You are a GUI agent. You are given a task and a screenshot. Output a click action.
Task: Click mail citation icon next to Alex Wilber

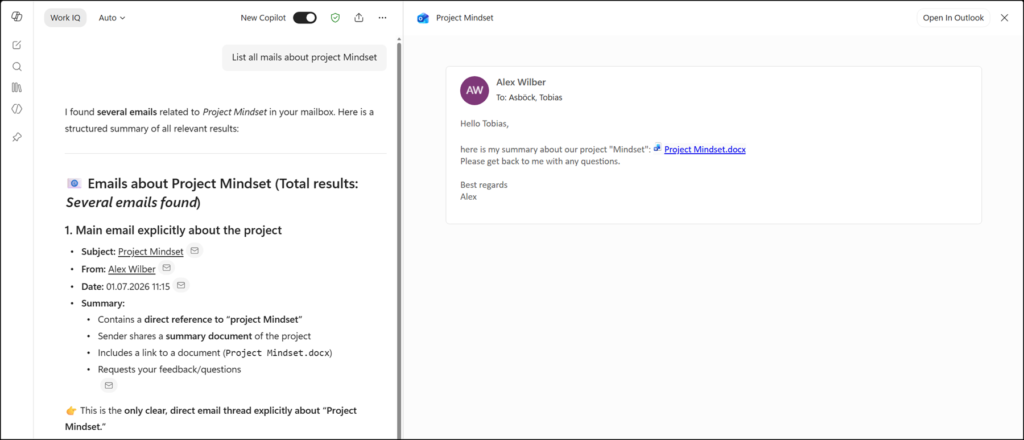pyautogui.click(x=167, y=268)
